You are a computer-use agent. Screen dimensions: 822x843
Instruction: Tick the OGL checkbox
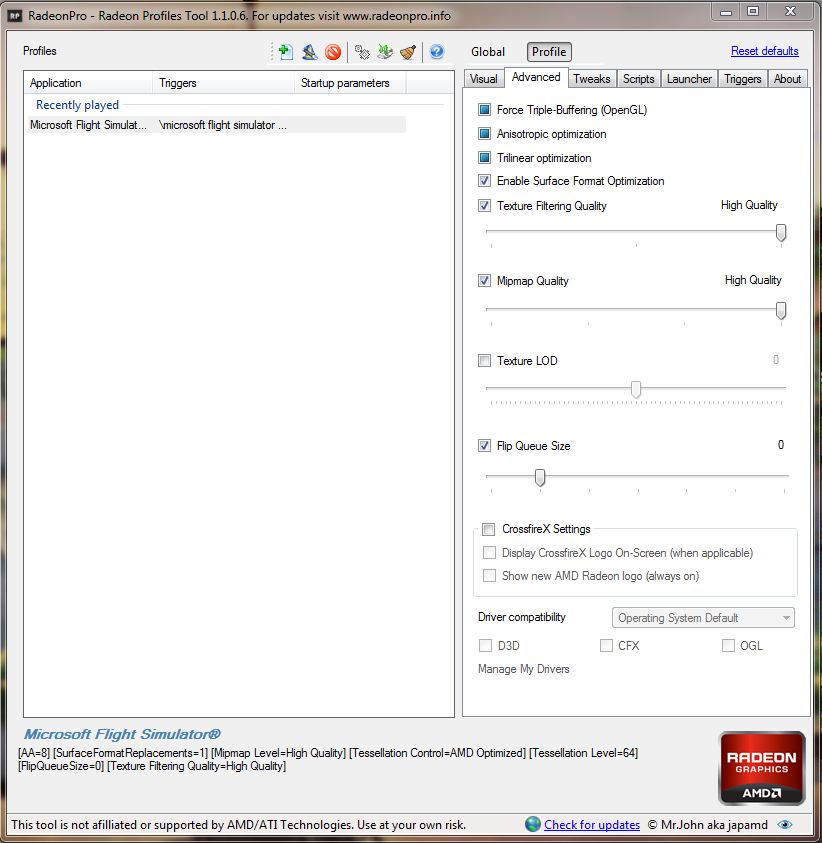[x=728, y=645]
